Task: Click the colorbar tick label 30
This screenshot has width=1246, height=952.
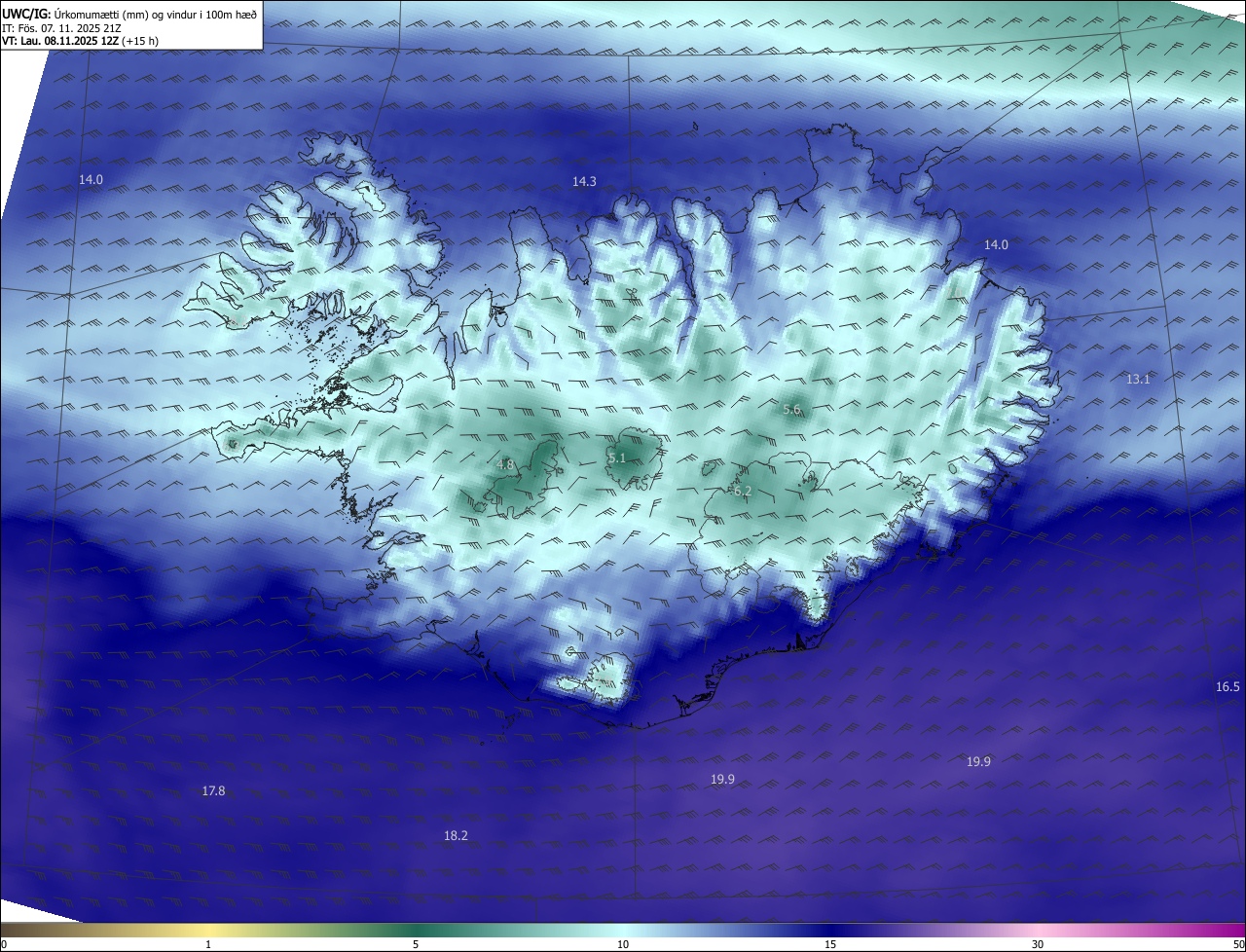Action: tap(1038, 944)
